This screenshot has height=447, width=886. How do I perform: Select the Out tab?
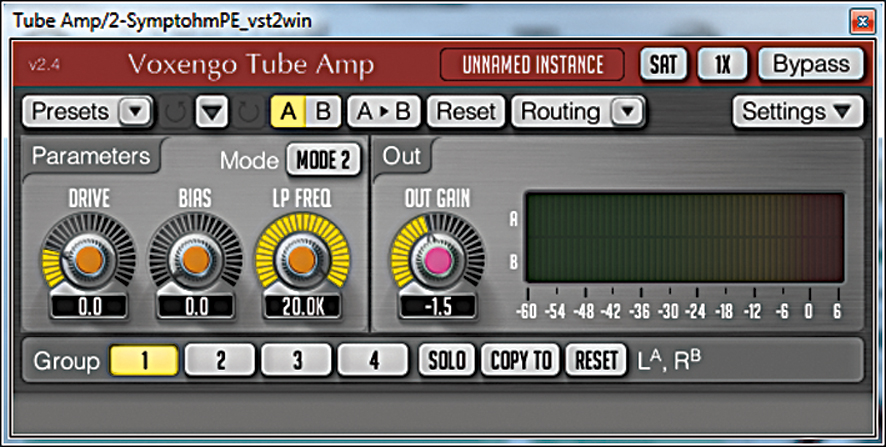(401, 155)
